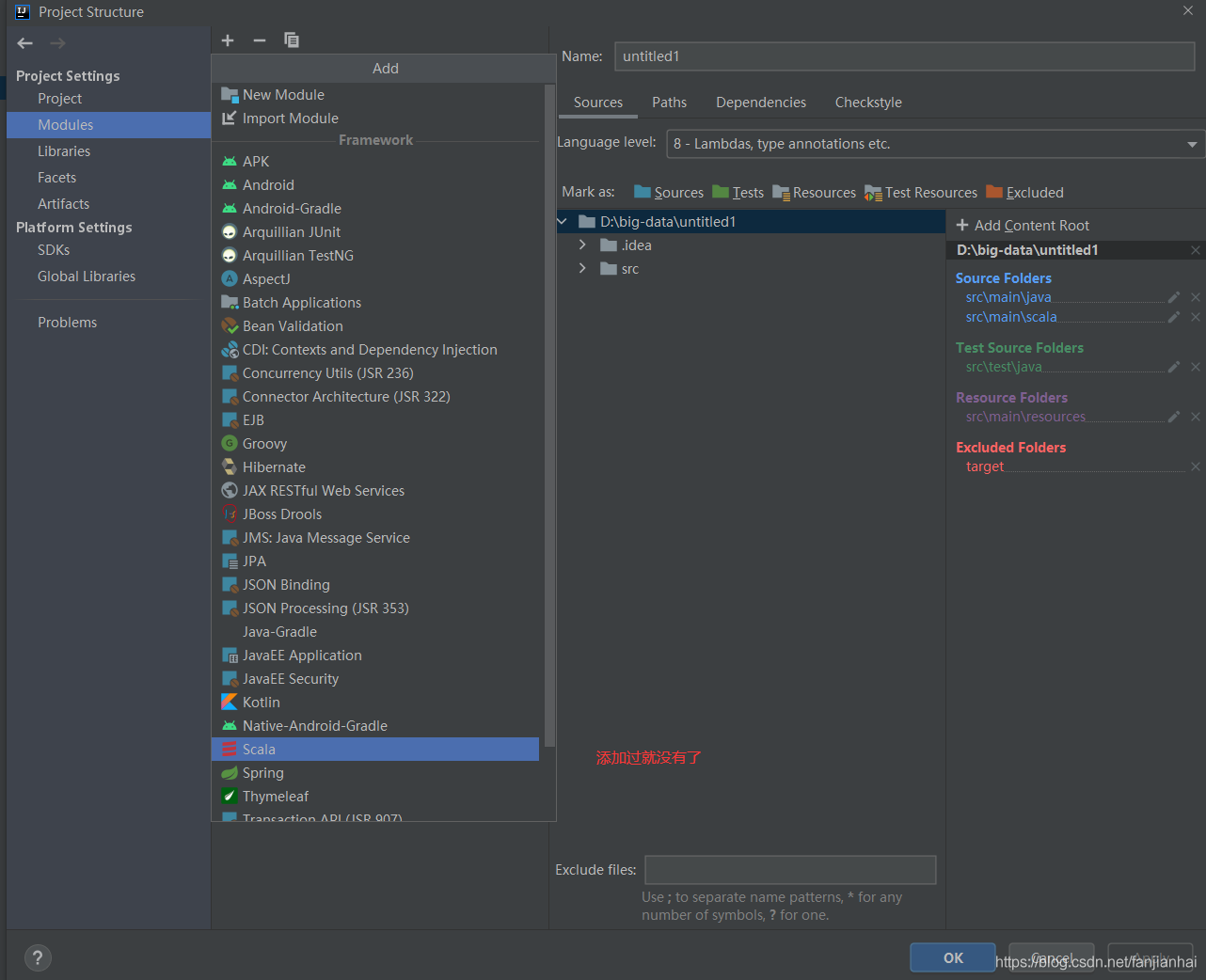Click the Add (plus) toolbar icon
This screenshot has width=1206, height=980.
[228, 40]
